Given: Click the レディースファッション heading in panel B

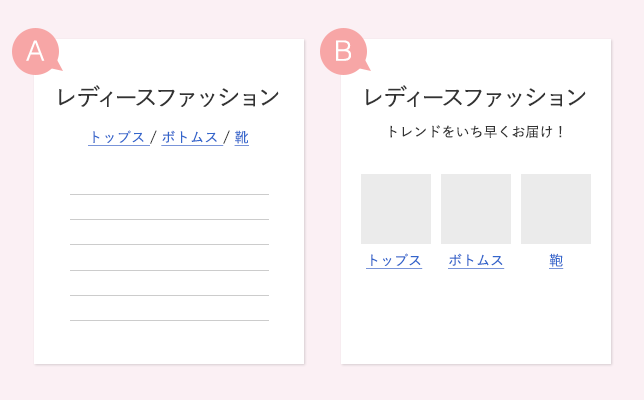Looking at the screenshot, I should pos(475,97).
